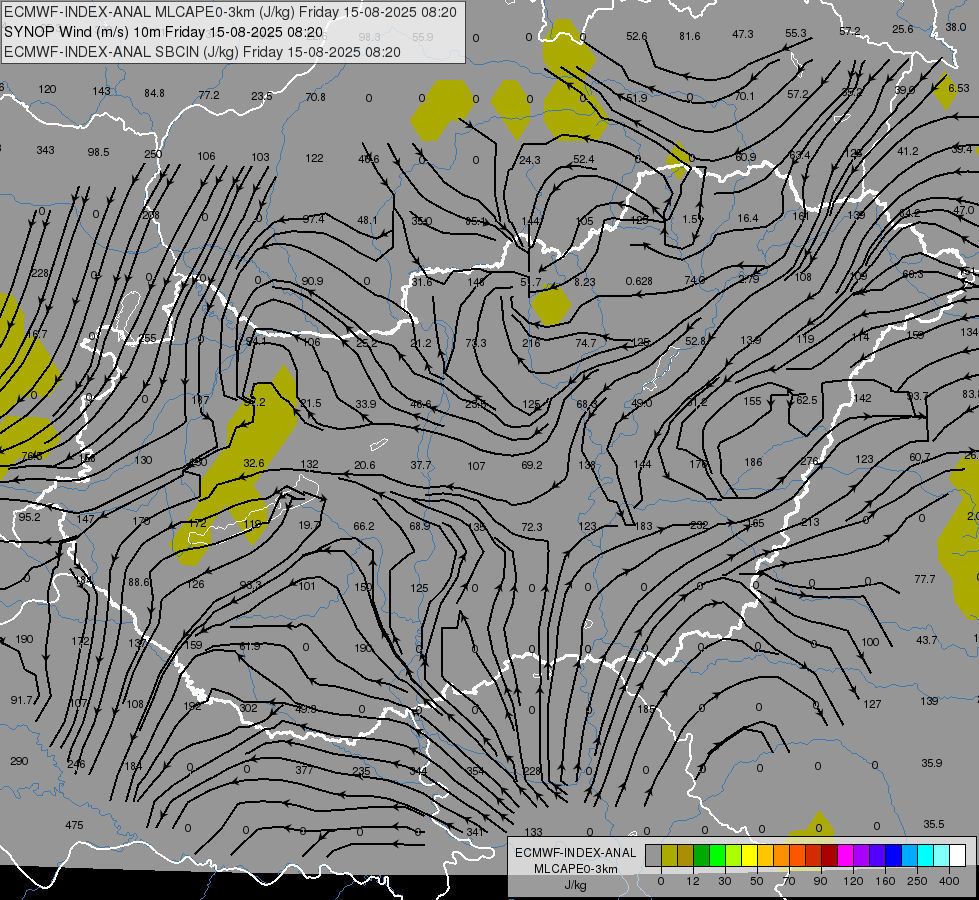This screenshot has width=979, height=900.
Task: Click the map value '81.6'
Action: 689,36
